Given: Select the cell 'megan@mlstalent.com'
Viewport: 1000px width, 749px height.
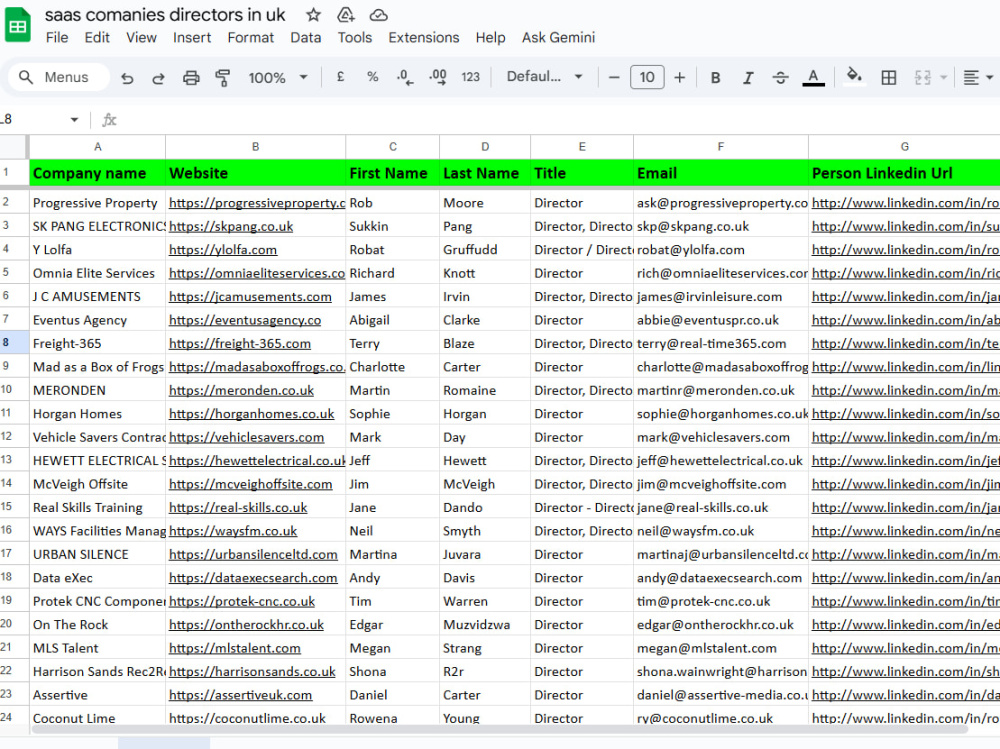Looking at the screenshot, I should point(721,648).
